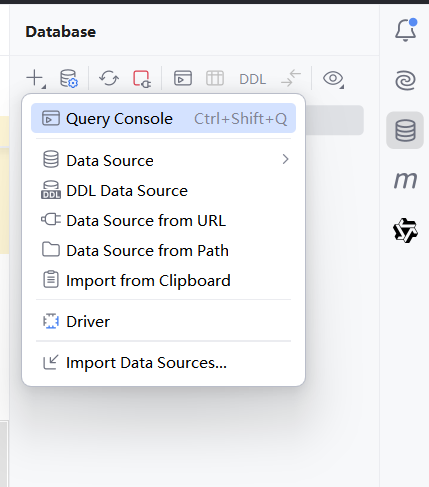Click the star-shaped plugin sidebar icon

(405, 230)
